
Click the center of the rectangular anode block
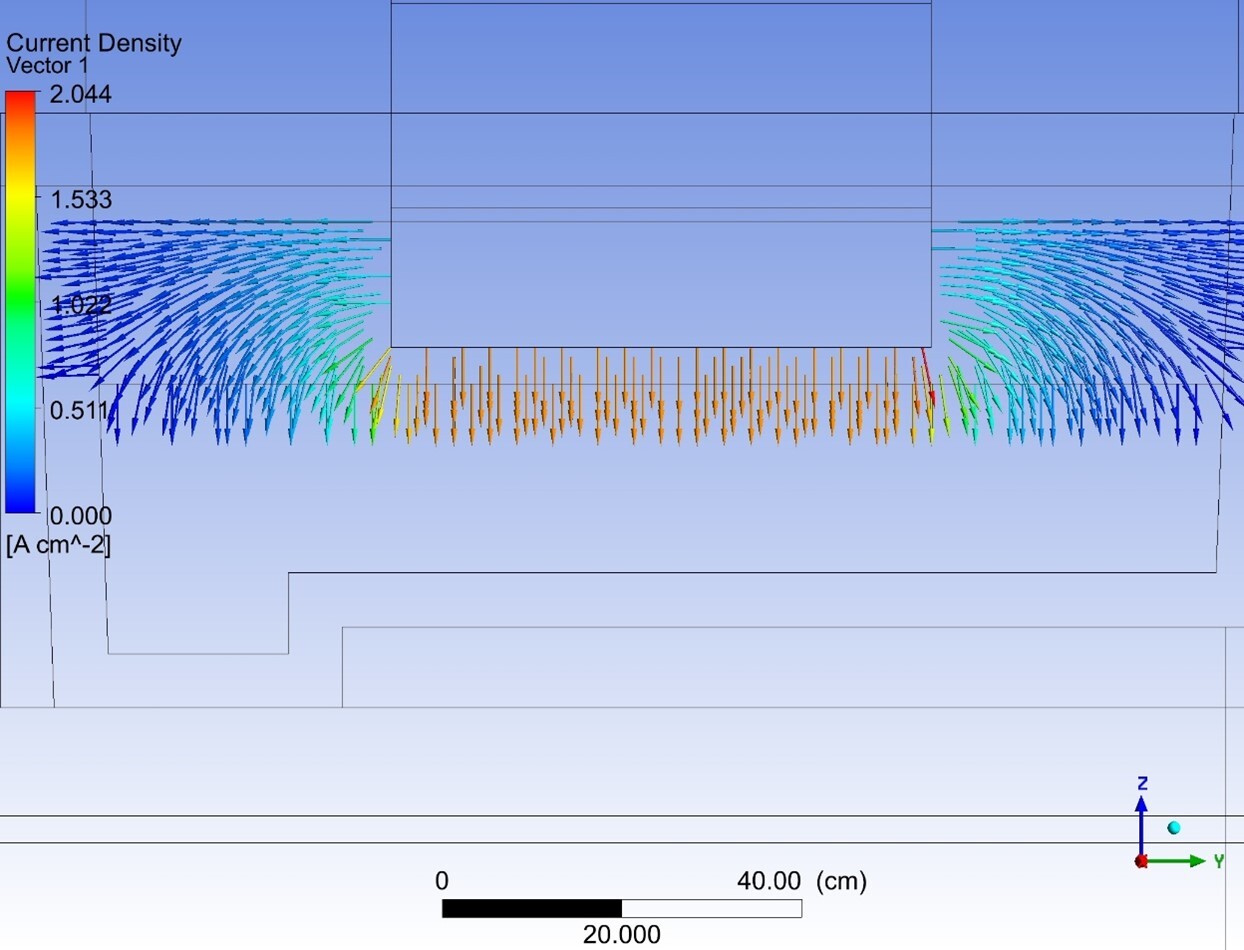click(661, 175)
